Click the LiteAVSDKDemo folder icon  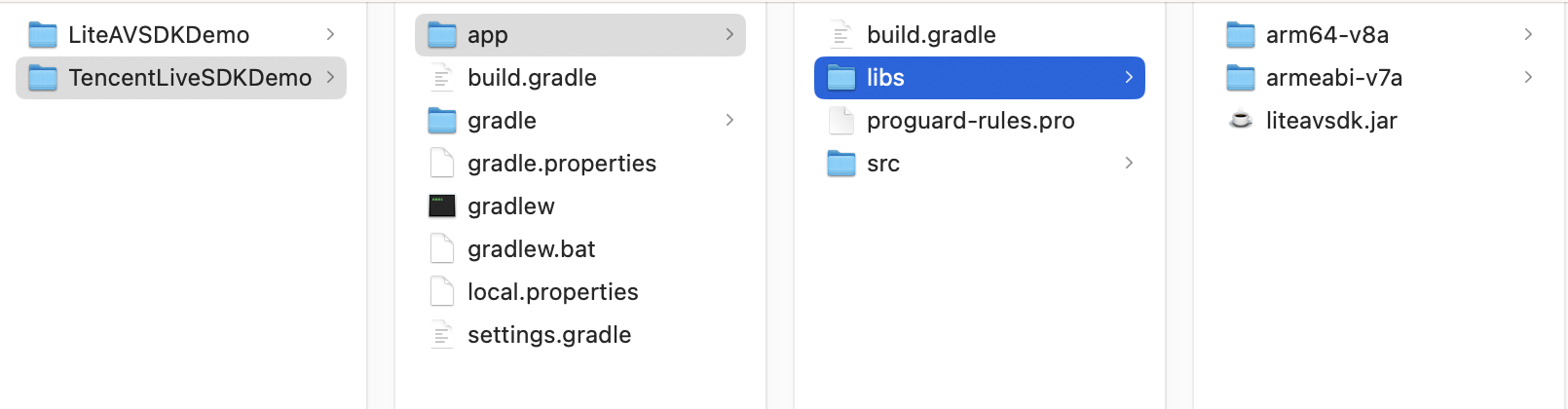click(x=43, y=35)
